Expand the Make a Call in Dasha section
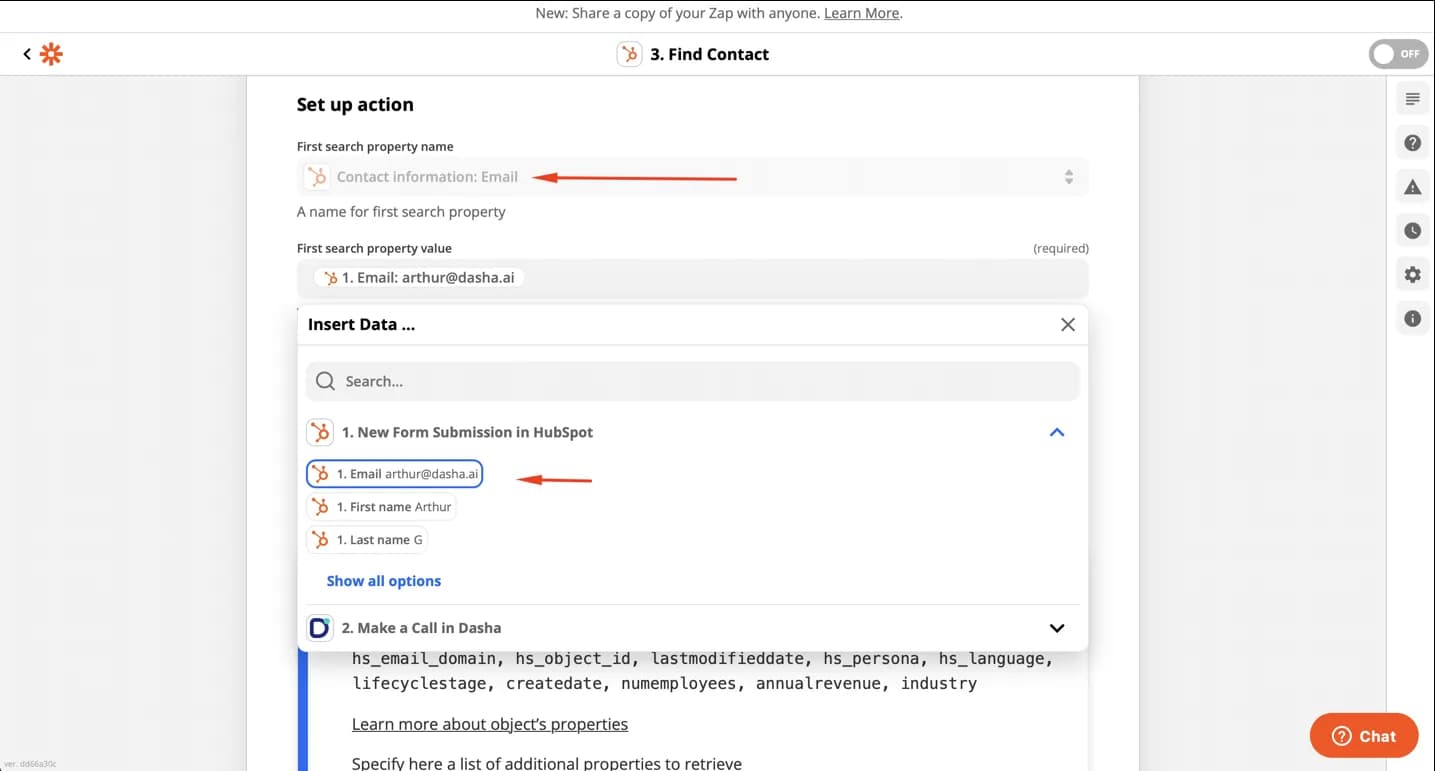 [1056, 628]
